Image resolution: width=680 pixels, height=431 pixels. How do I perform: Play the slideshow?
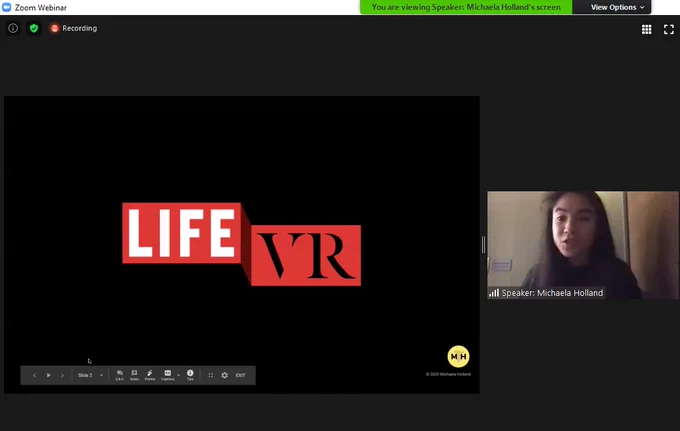click(49, 375)
